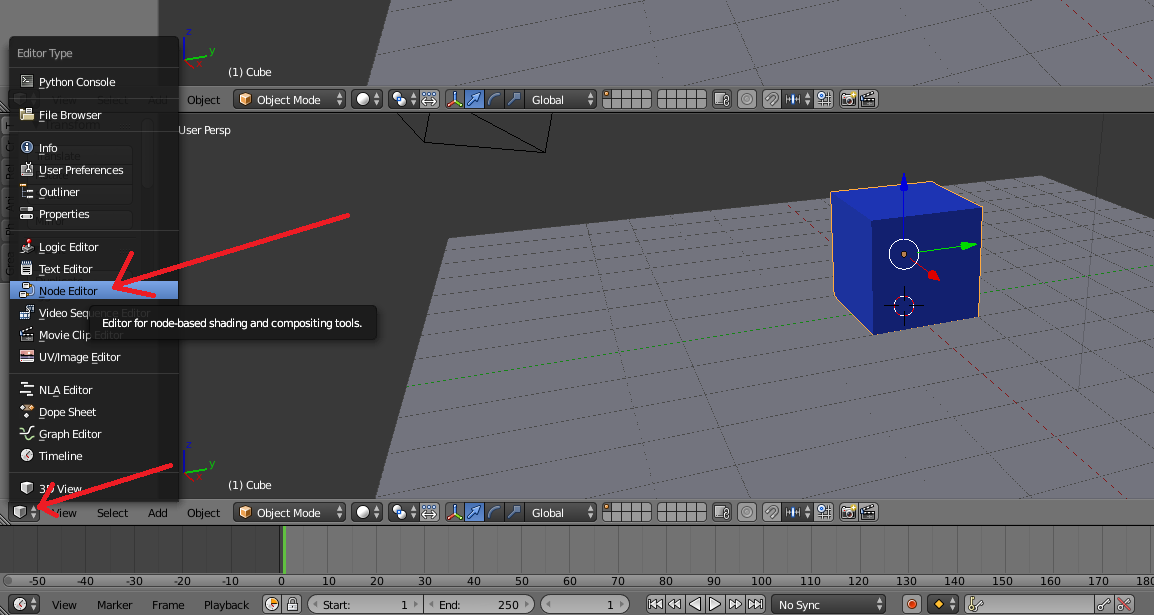This screenshot has height=615, width=1154.
Task: Open snap element selector in lower header
Action: [798, 512]
